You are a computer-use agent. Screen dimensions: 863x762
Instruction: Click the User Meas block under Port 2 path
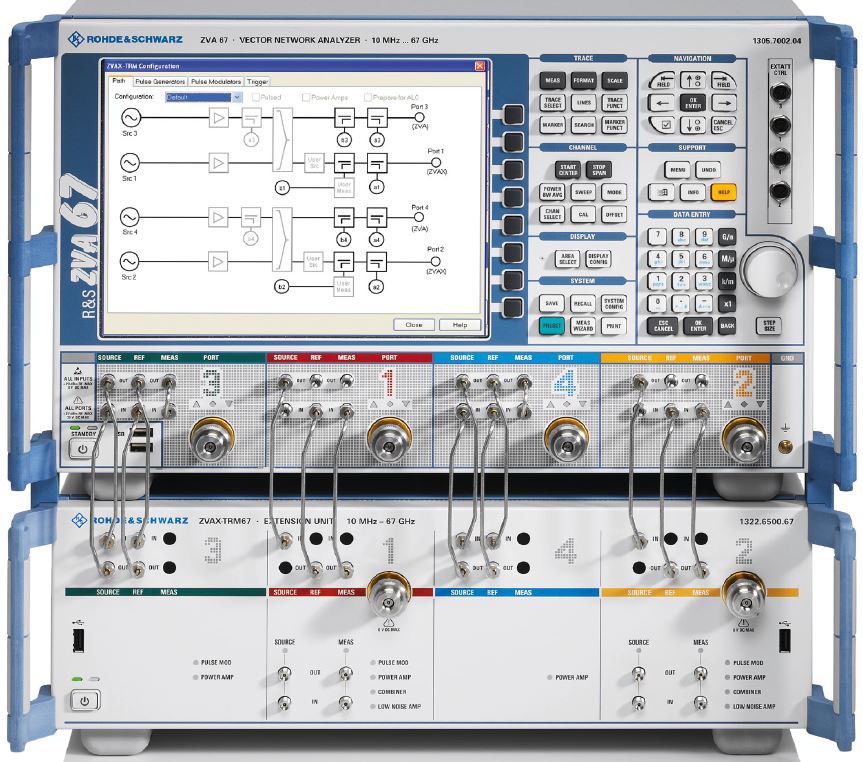(343, 286)
